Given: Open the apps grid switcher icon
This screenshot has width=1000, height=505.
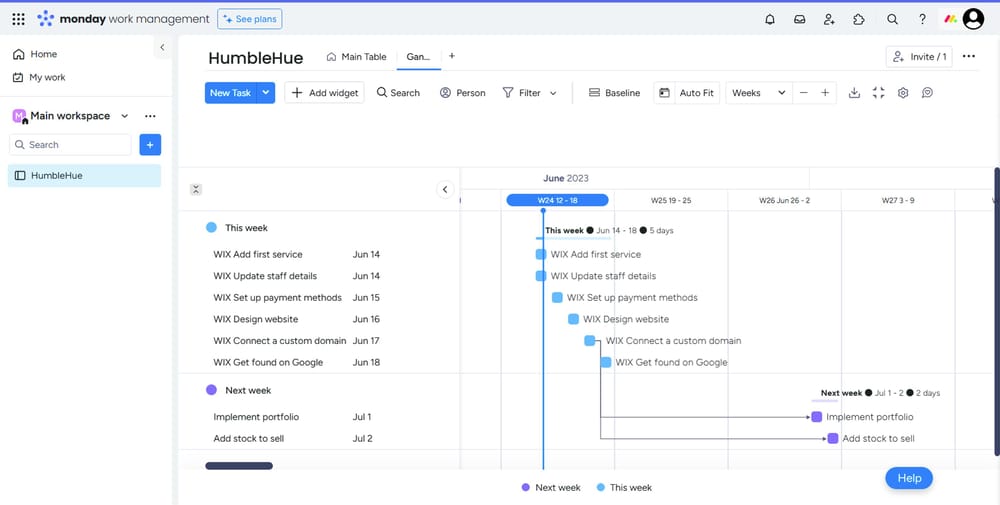Looking at the screenshot, I should click(18, 19).
